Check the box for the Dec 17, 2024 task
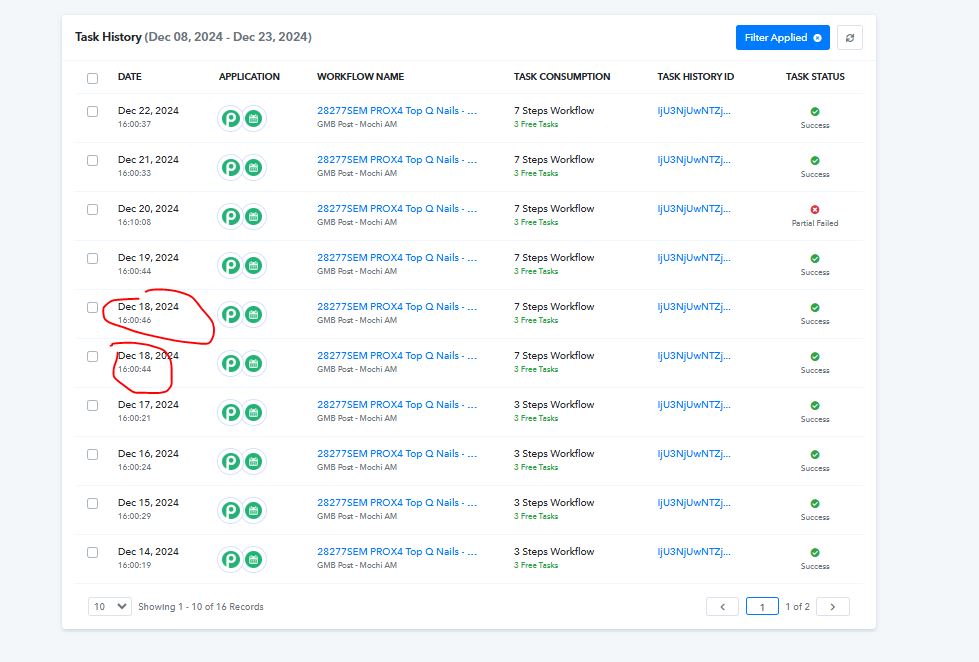The width and height of the screenshot is (979, 662). 92,405
